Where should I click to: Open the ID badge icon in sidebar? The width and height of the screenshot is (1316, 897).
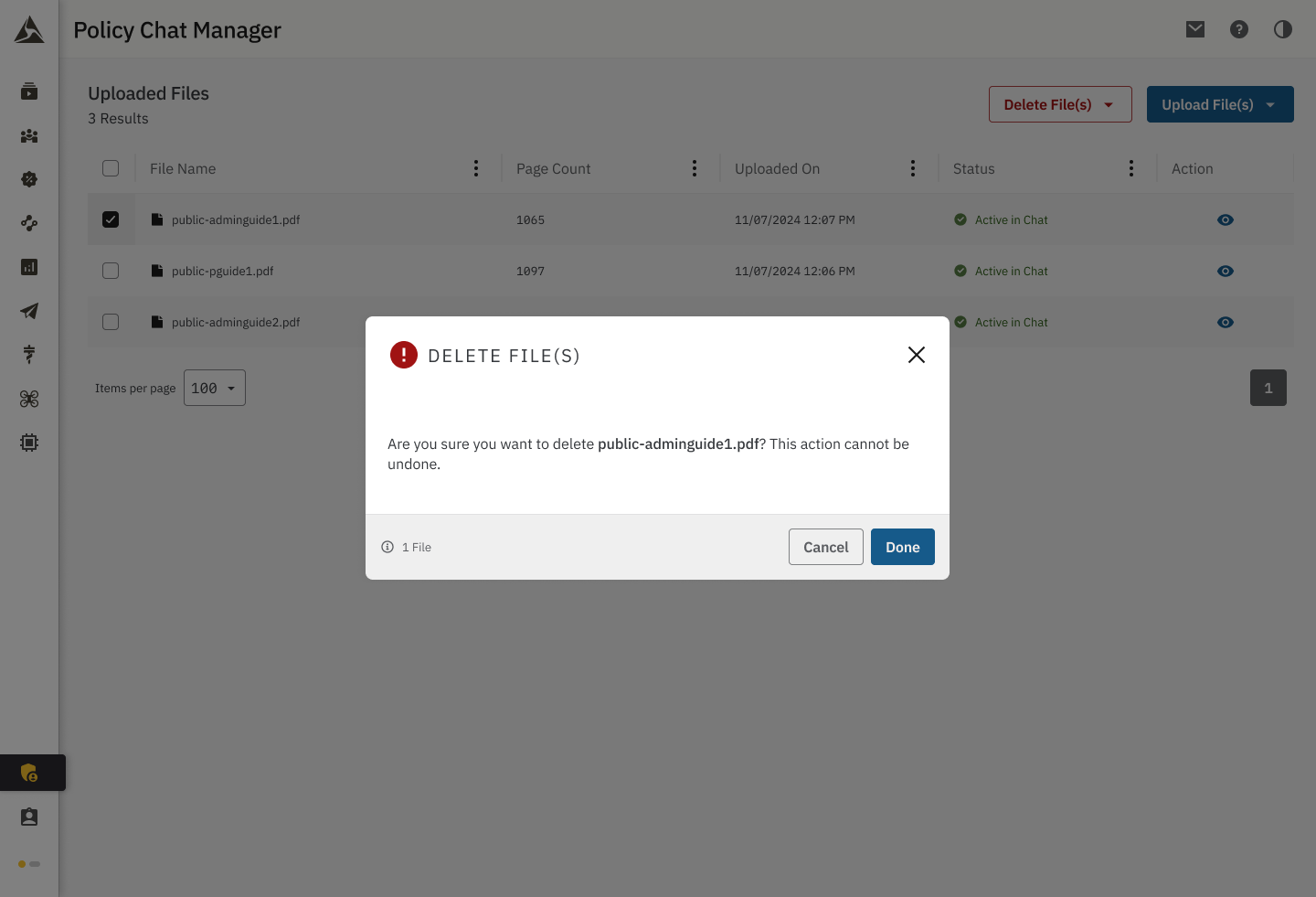tap(29, 817)
